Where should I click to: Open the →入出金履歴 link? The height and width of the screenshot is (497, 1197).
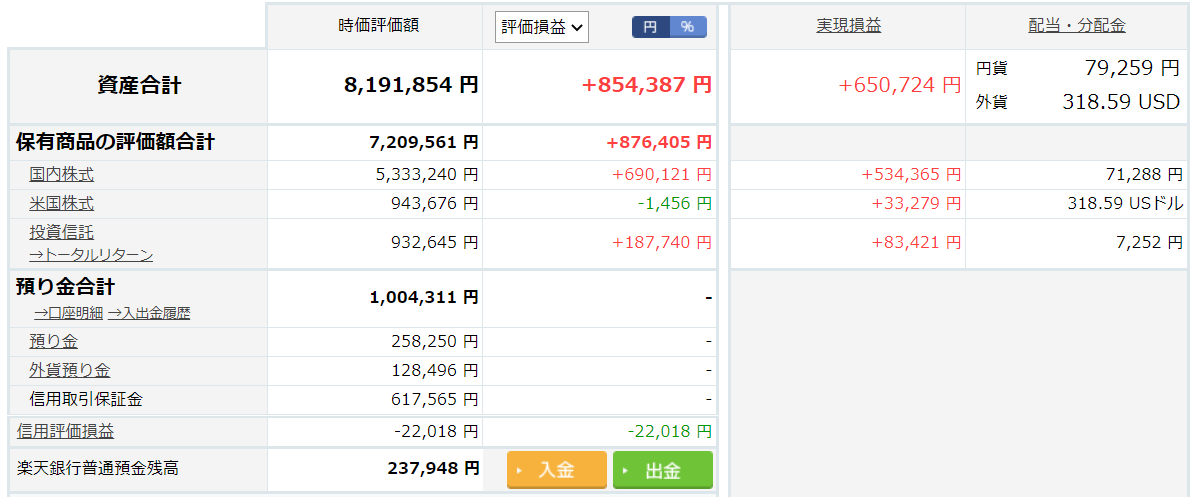click(149, 312)
